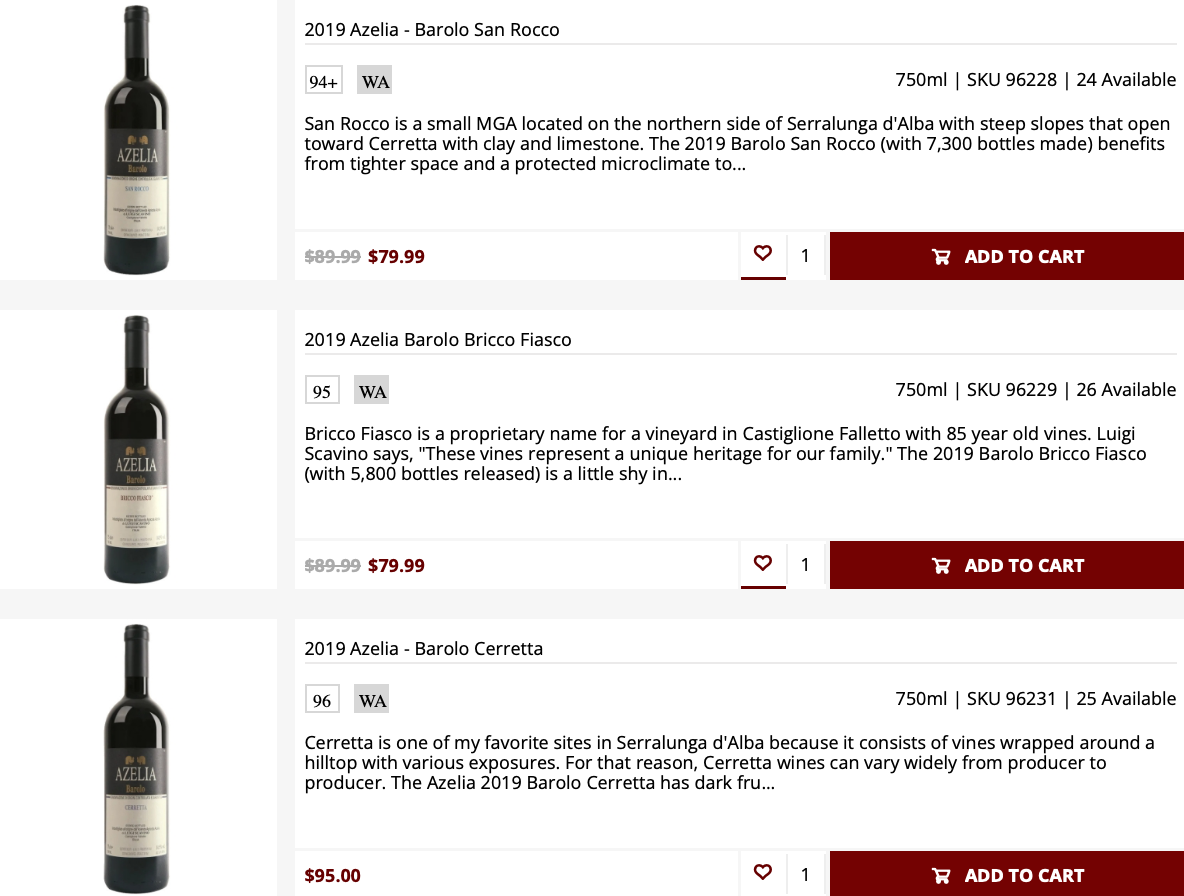Screen dimensions: 1184x896
Task: Click the 94+ score badge
Action: pyautogui.click(x=324, y=81)
